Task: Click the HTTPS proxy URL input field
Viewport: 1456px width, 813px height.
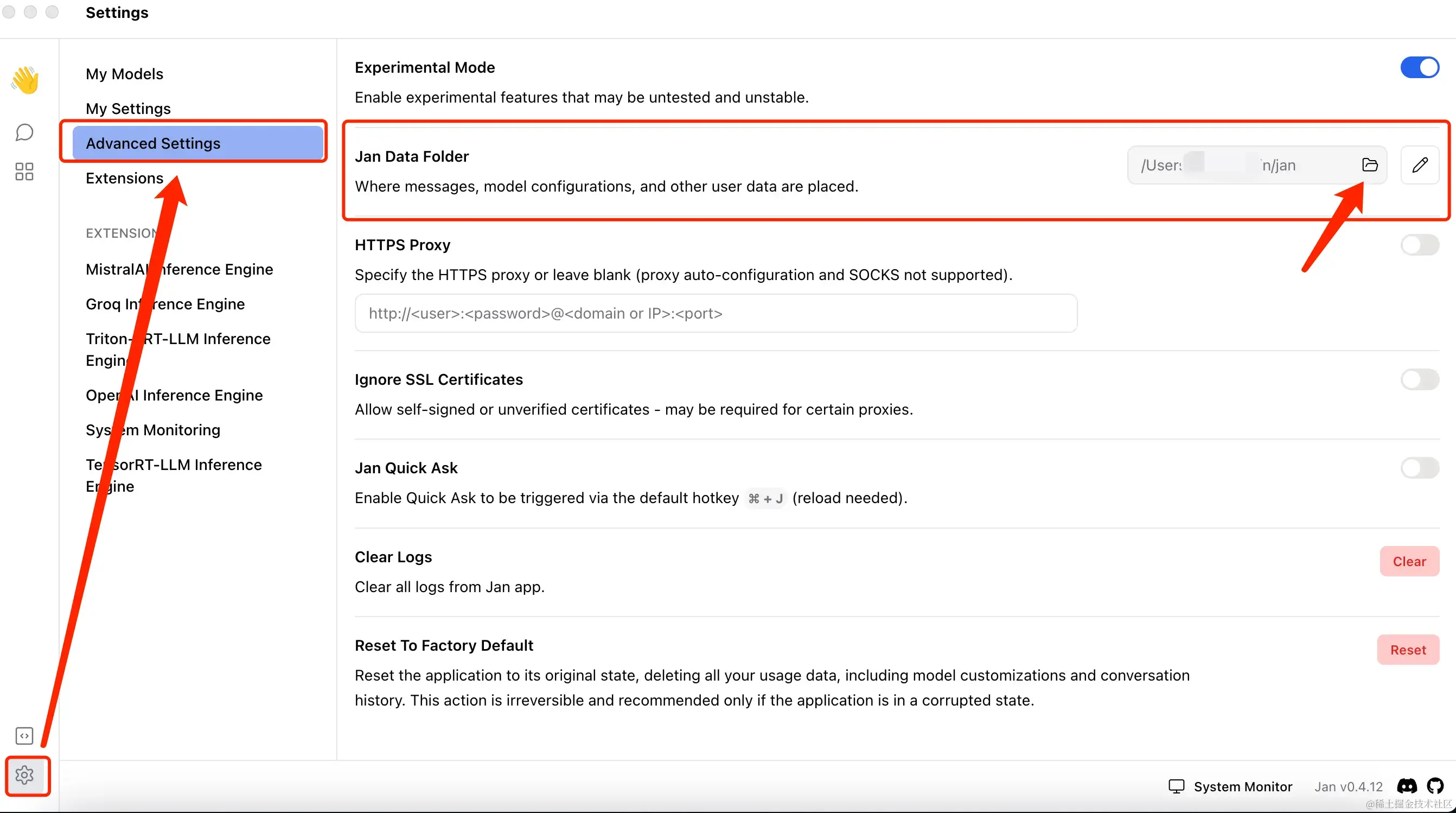Action: click(716, 313)
